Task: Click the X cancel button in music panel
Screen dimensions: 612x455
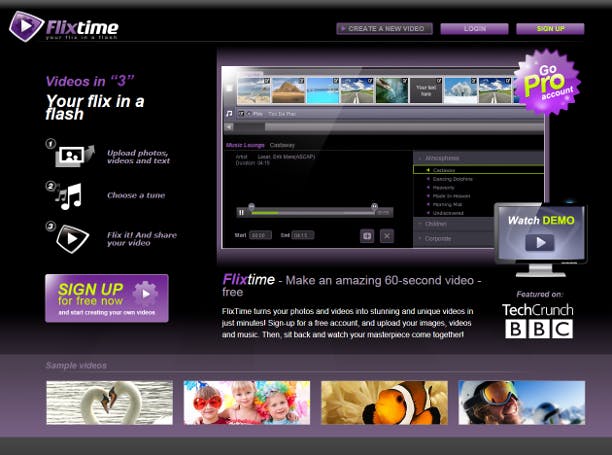Action: point(387,236)
